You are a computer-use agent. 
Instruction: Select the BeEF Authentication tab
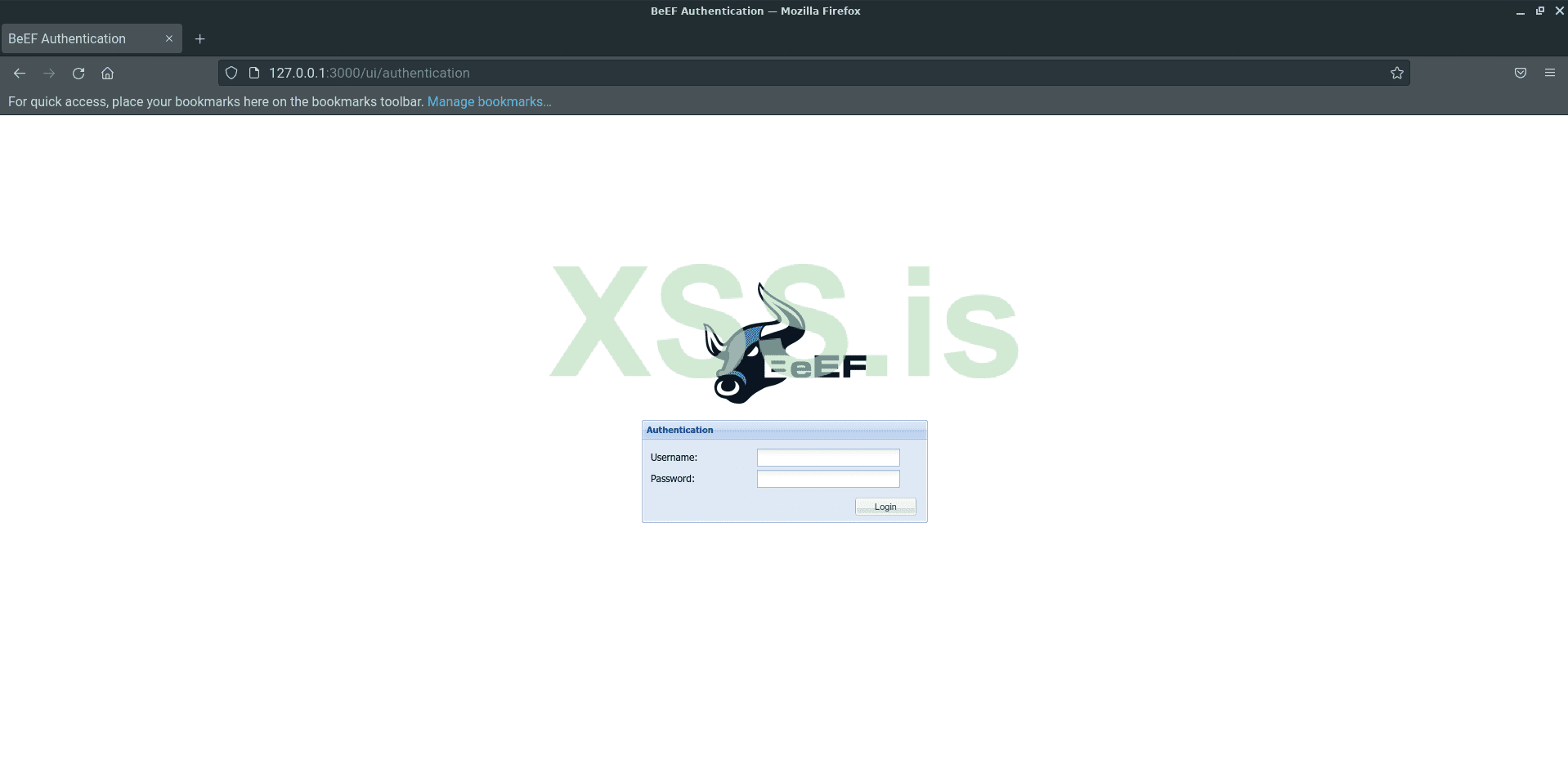[x=91, y=39]
